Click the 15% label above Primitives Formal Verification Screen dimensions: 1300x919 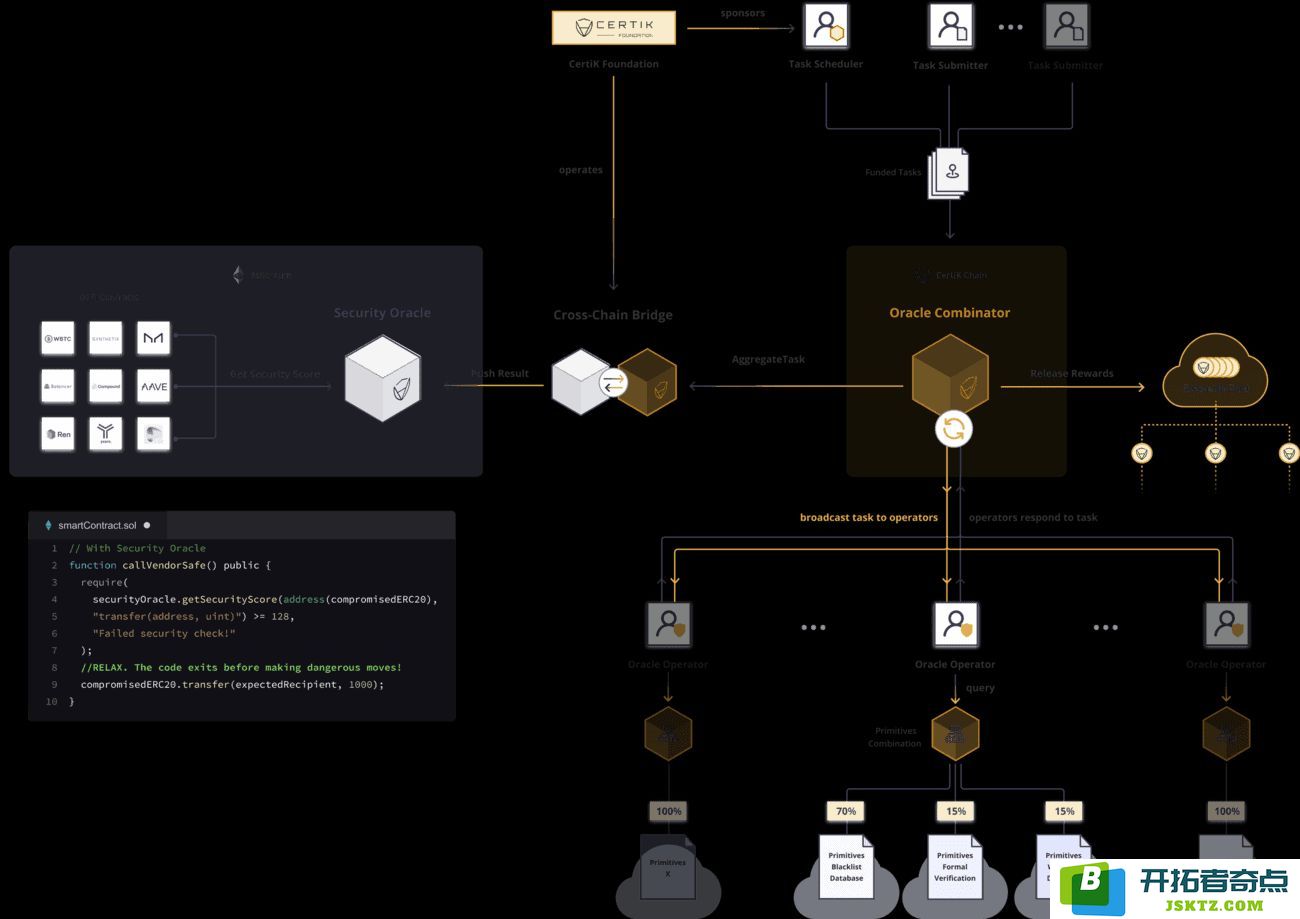point(955,811)
